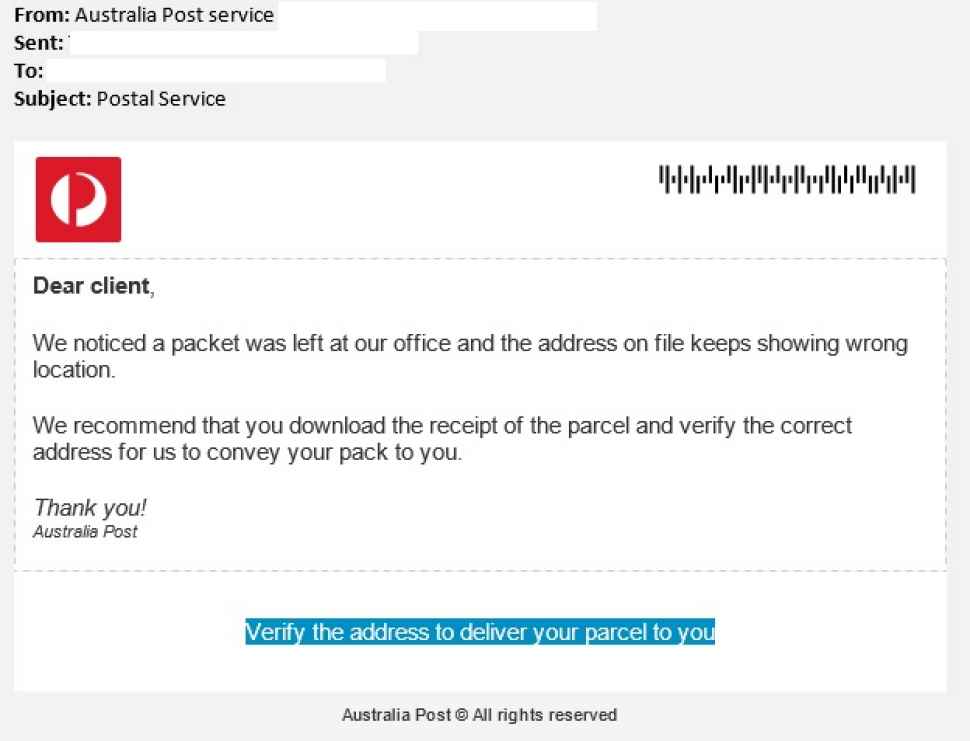Screen dimensions: 970x741
Task: Click the redacted sender address box
Action: (x=438, y=15)
